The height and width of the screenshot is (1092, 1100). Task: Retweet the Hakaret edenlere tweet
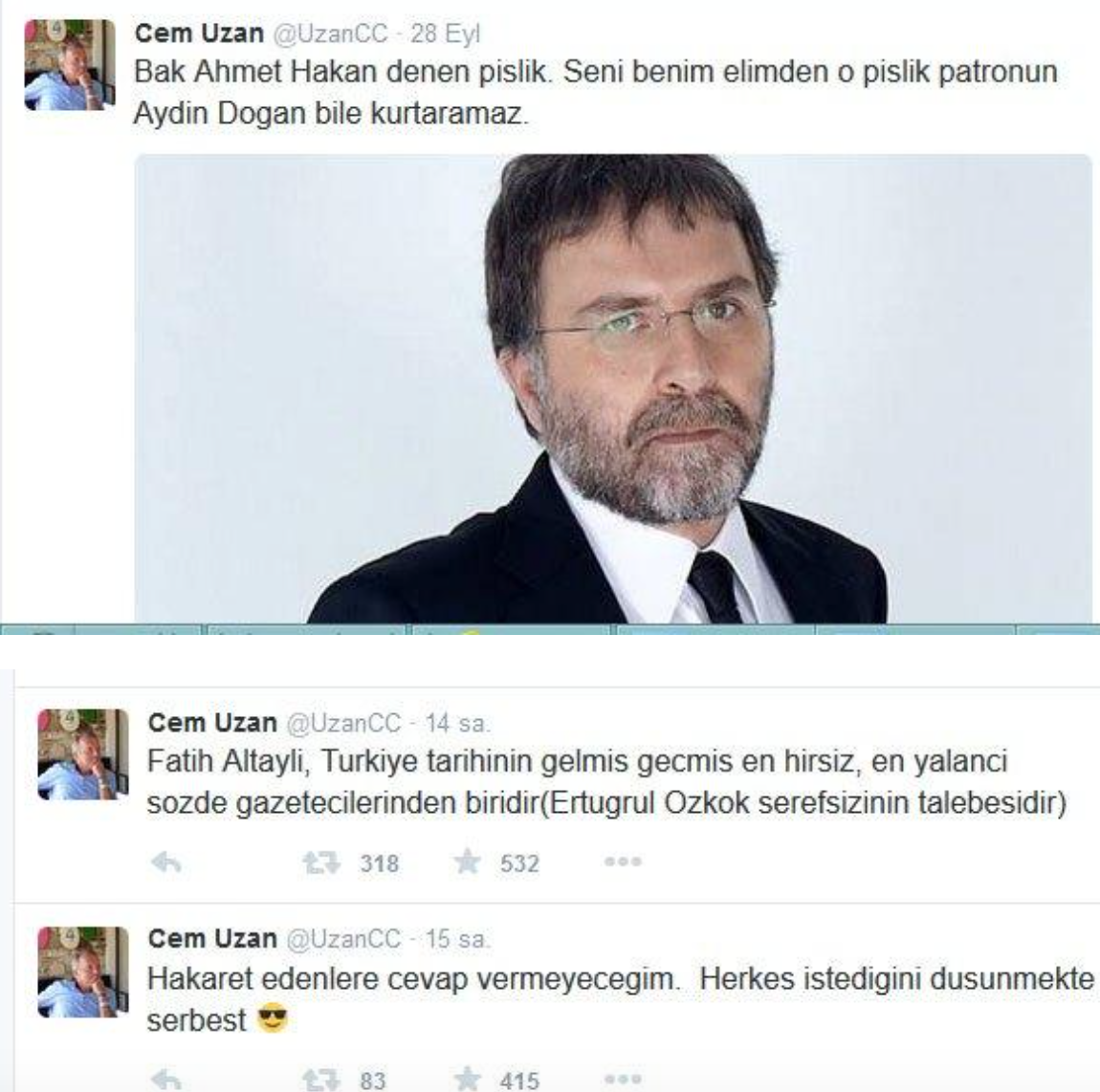click(321, 1081)
